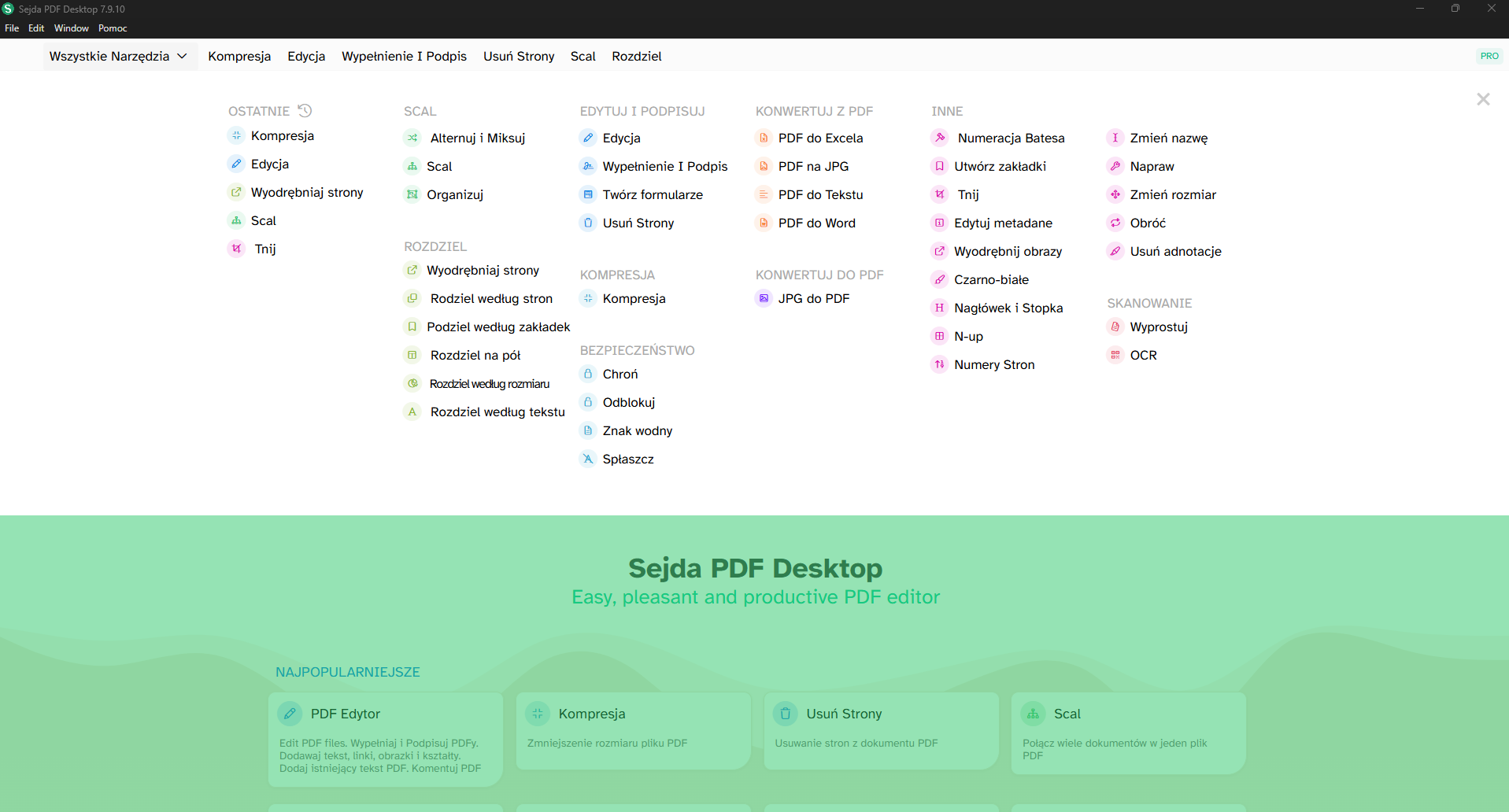The width and height of the screenshot is (1509, 812).
Task: Click the Rozdziel według tekstu letter icon
Action: (412, 412)
